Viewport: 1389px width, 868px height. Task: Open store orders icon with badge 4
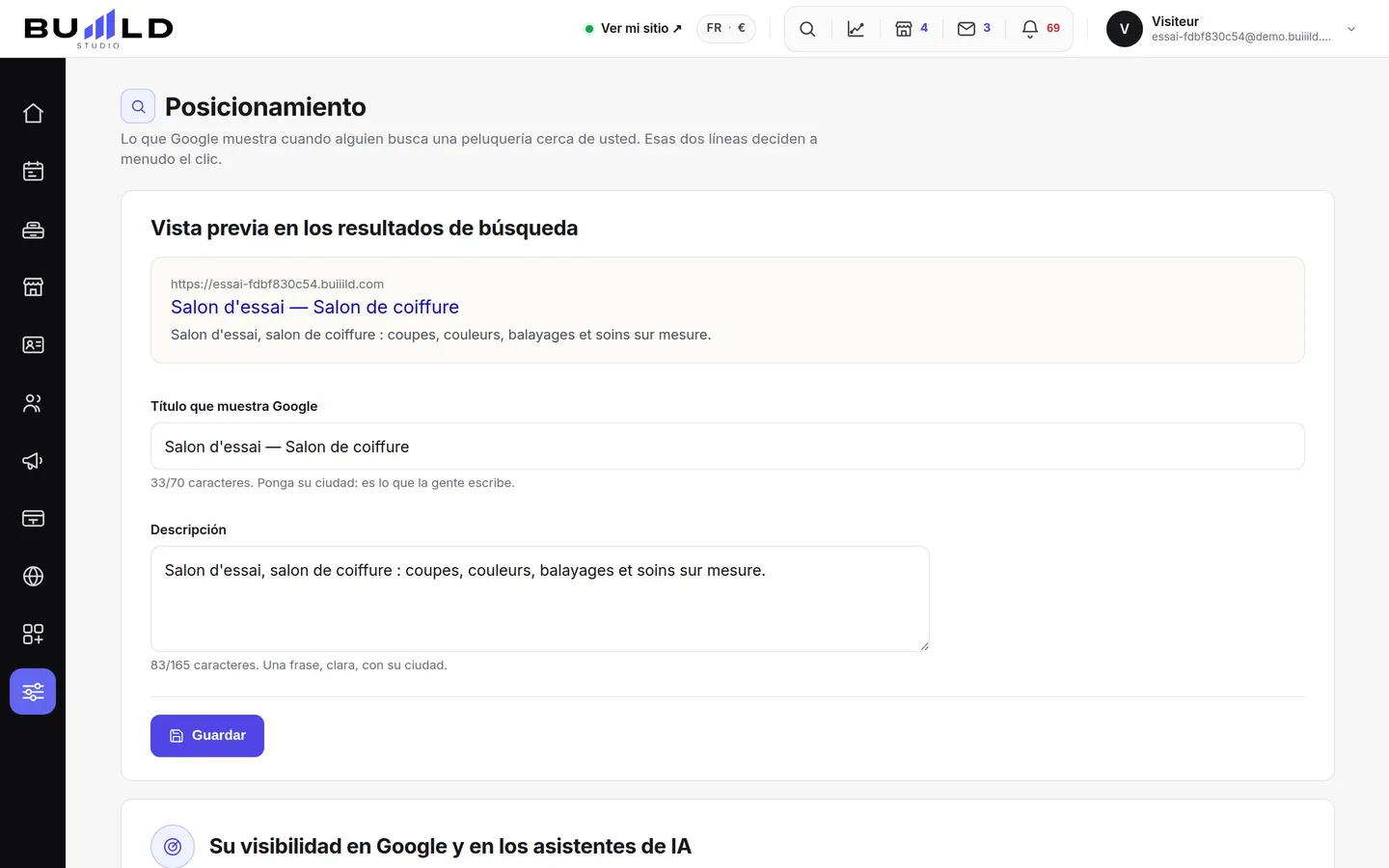point(912,29)
